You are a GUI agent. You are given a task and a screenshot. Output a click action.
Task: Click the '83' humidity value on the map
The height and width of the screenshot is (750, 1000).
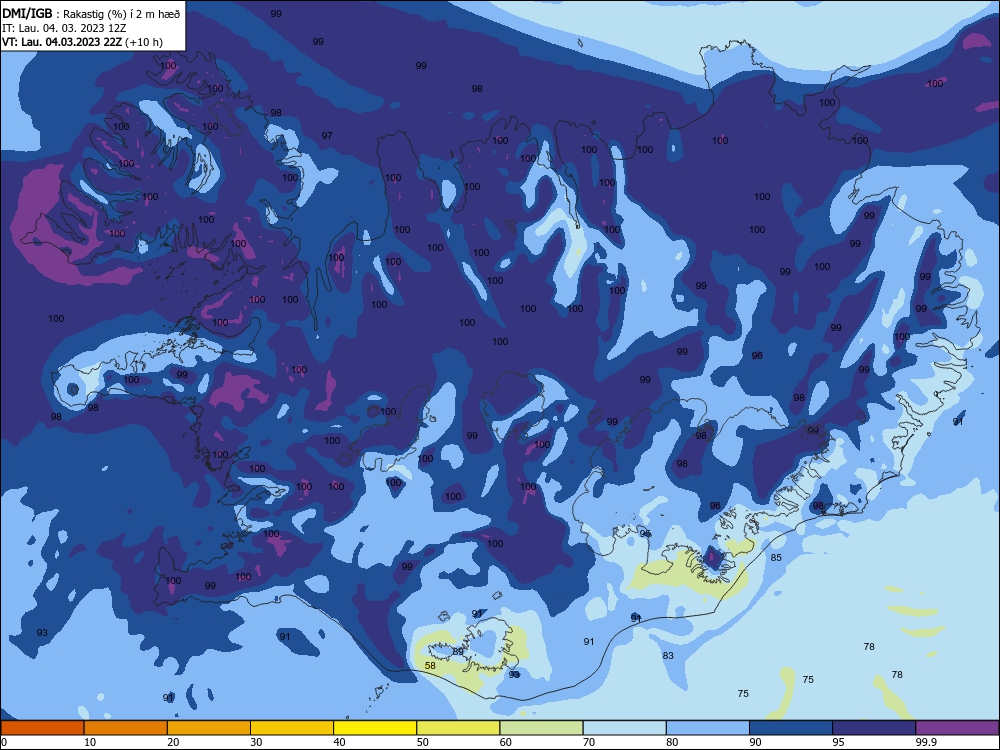pos(668,656)
